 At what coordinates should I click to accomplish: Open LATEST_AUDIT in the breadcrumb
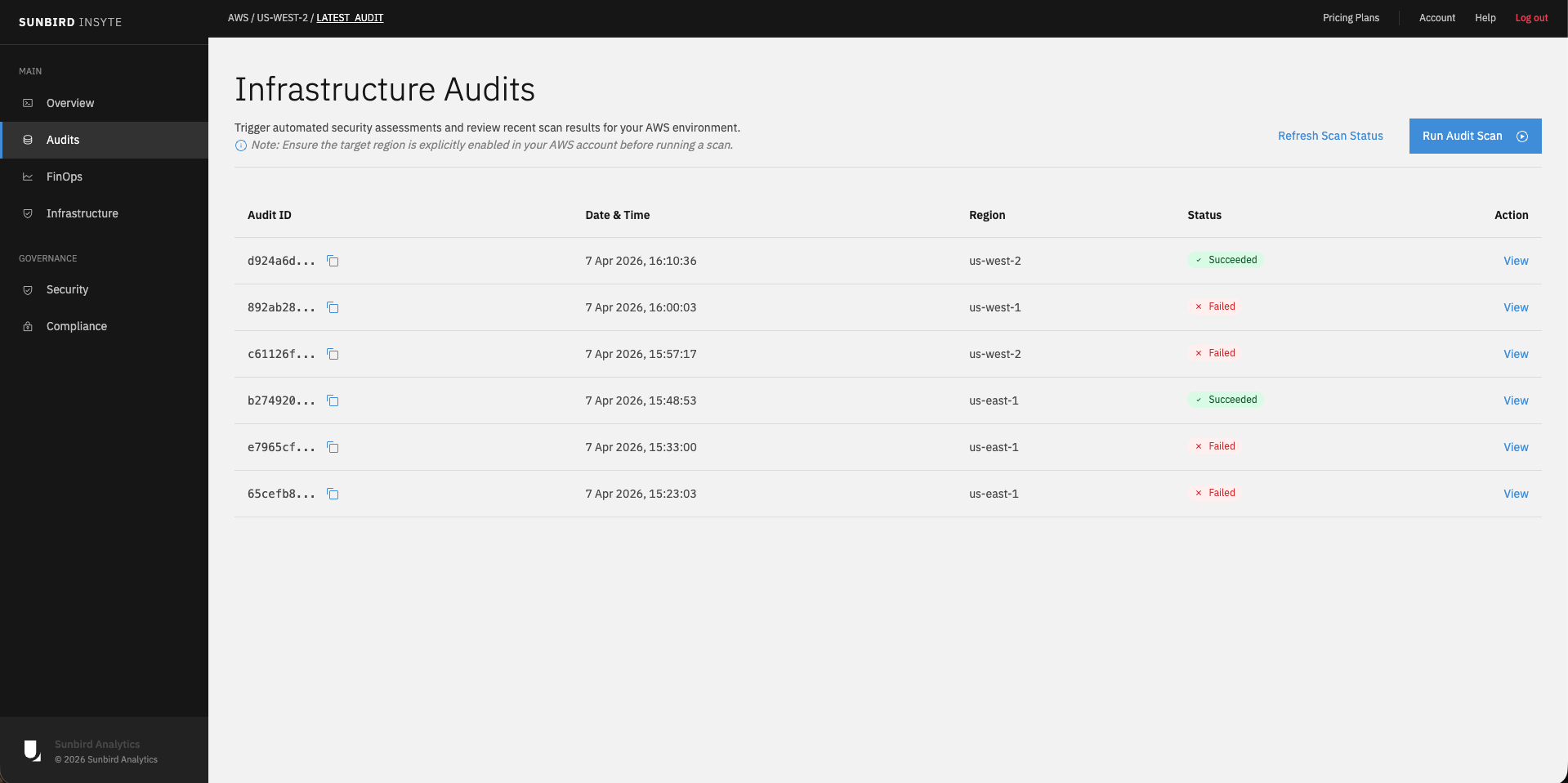tap(350, 17)
